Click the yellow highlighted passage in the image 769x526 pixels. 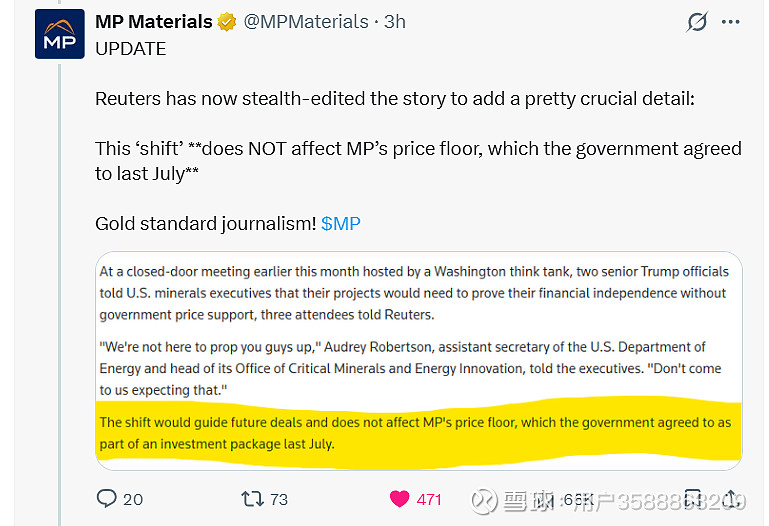click(418, 432)
